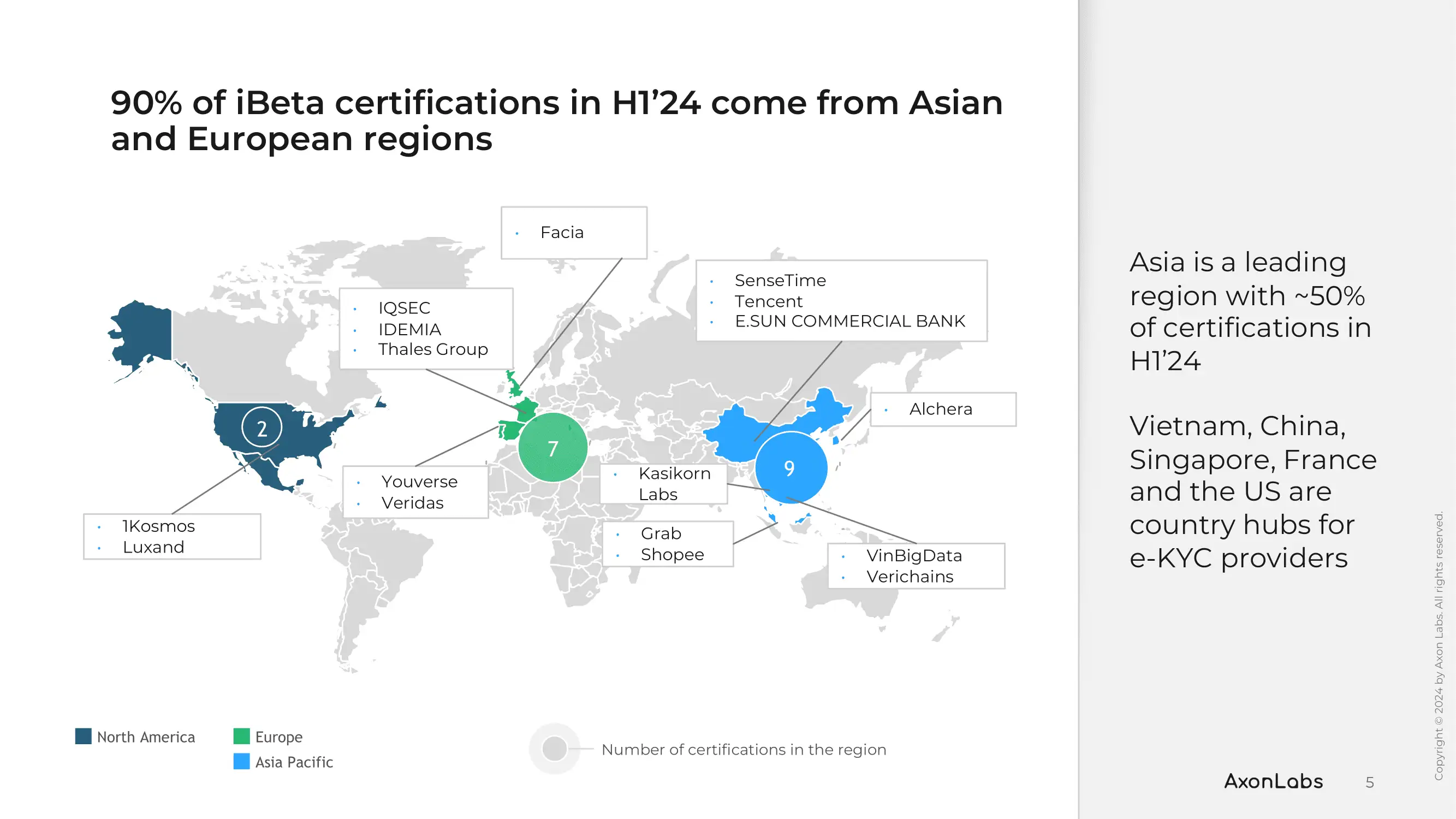This screenshot has width=1456, height=819.
Task: Click the gray legend circle for certifications
Action: [555, 749]
